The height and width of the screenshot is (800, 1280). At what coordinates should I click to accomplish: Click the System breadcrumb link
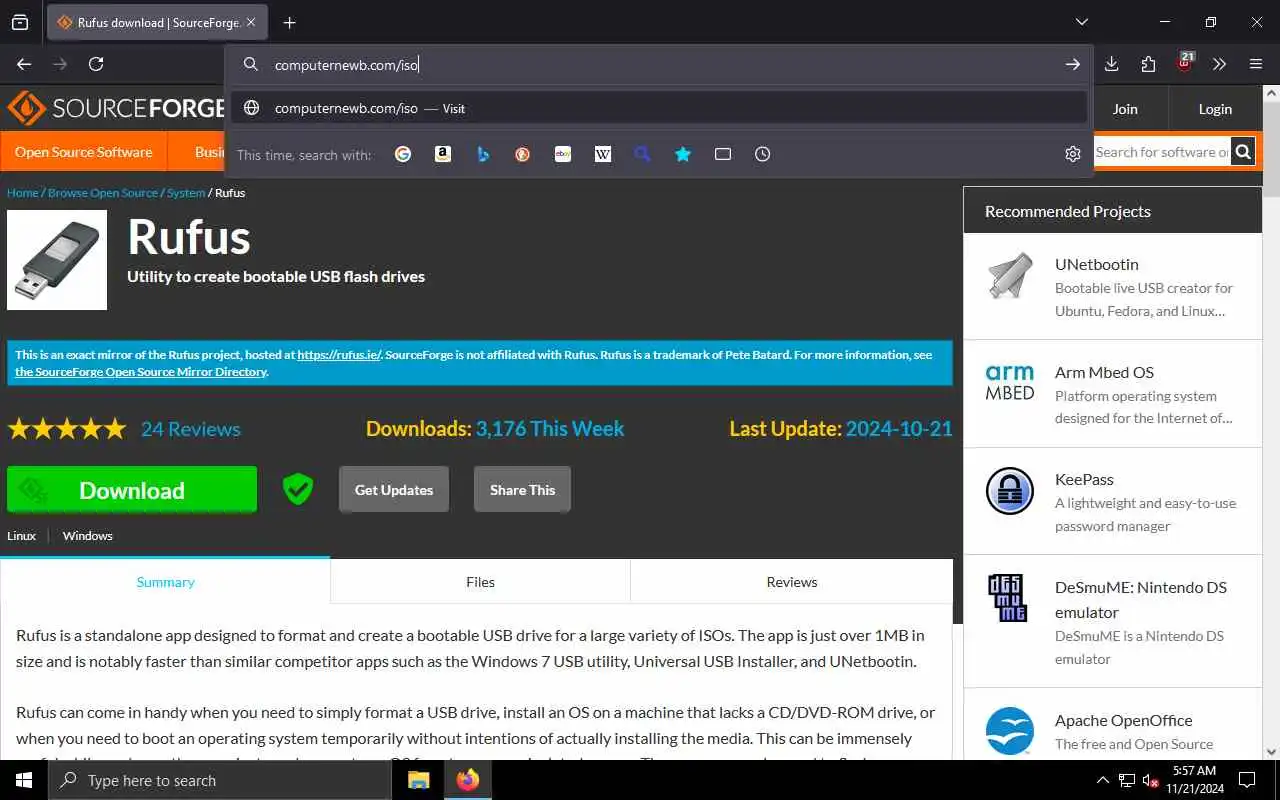(x=186, y=192)
